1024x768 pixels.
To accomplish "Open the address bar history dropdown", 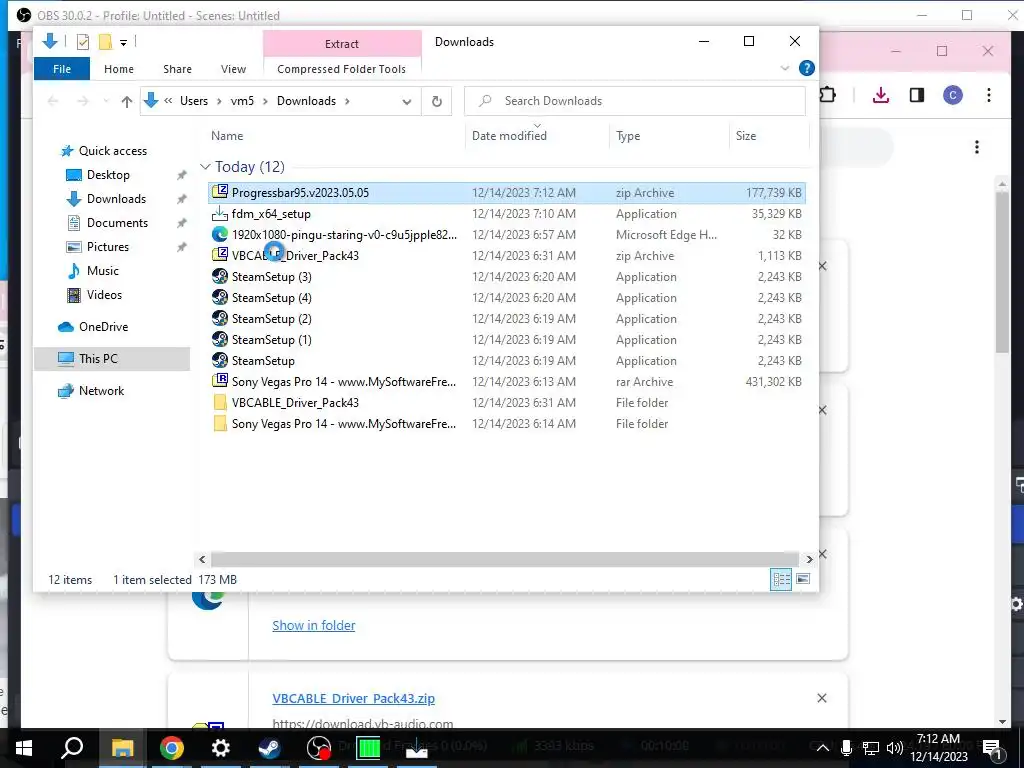I will pyautogui.click(x=407, y=101).
